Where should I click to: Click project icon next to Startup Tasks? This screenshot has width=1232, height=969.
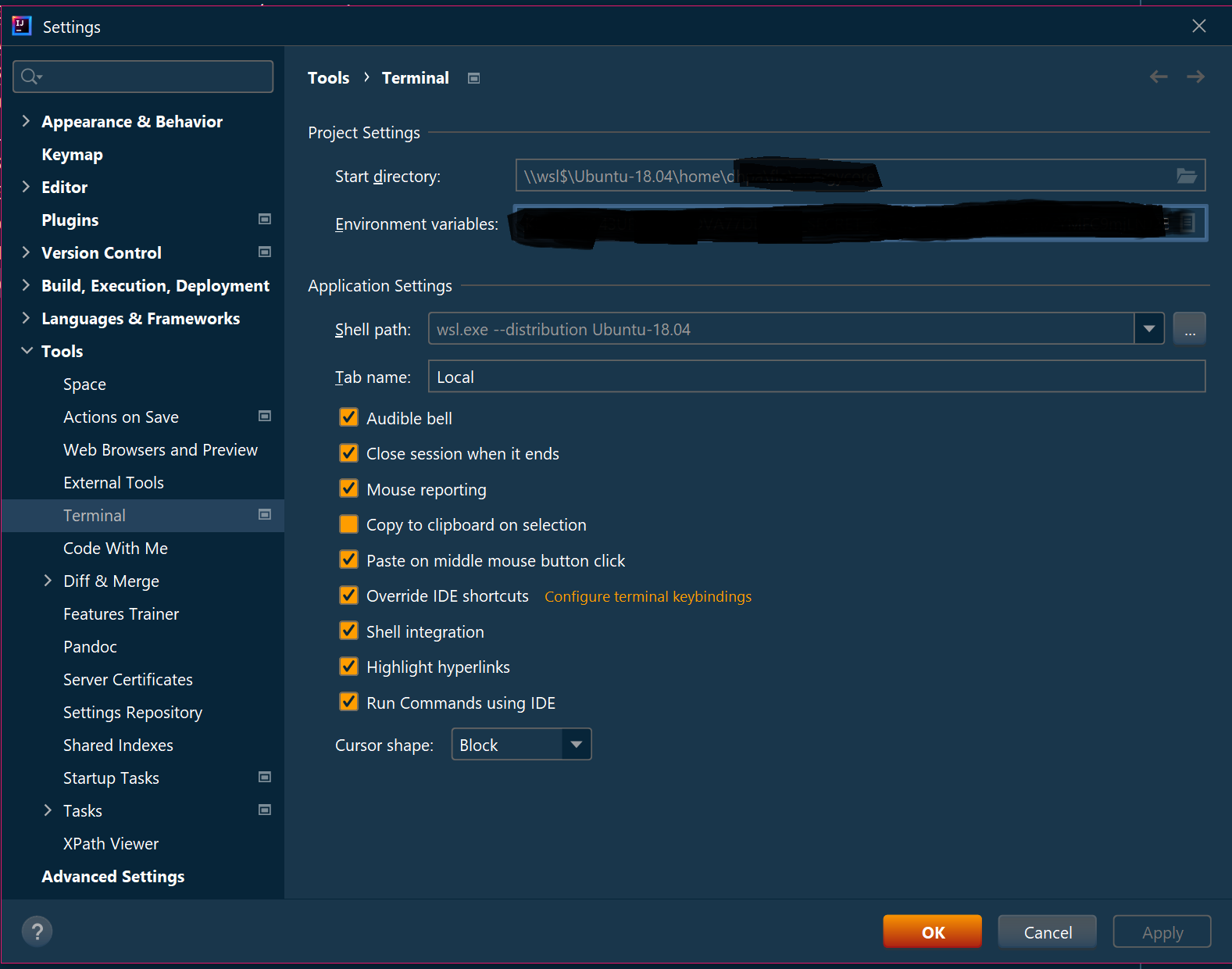click(x=265, y=778)
